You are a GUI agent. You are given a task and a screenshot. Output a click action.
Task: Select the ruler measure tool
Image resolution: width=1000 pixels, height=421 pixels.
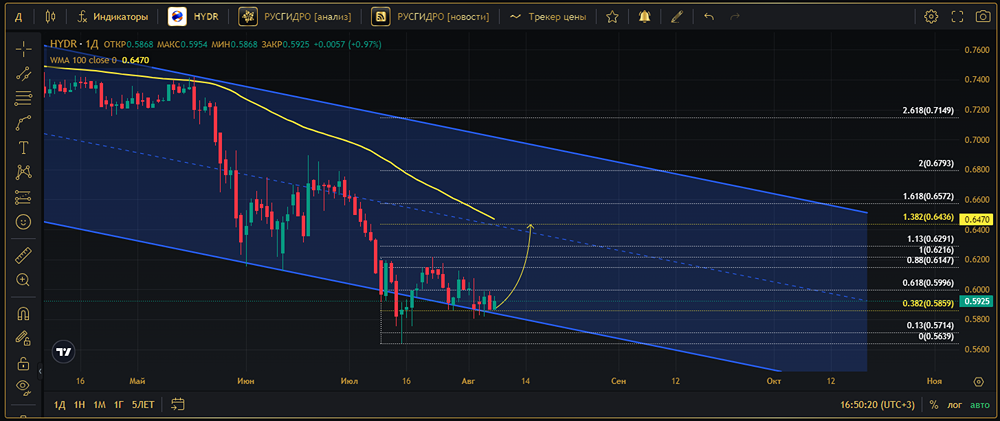tap(24, 254)
